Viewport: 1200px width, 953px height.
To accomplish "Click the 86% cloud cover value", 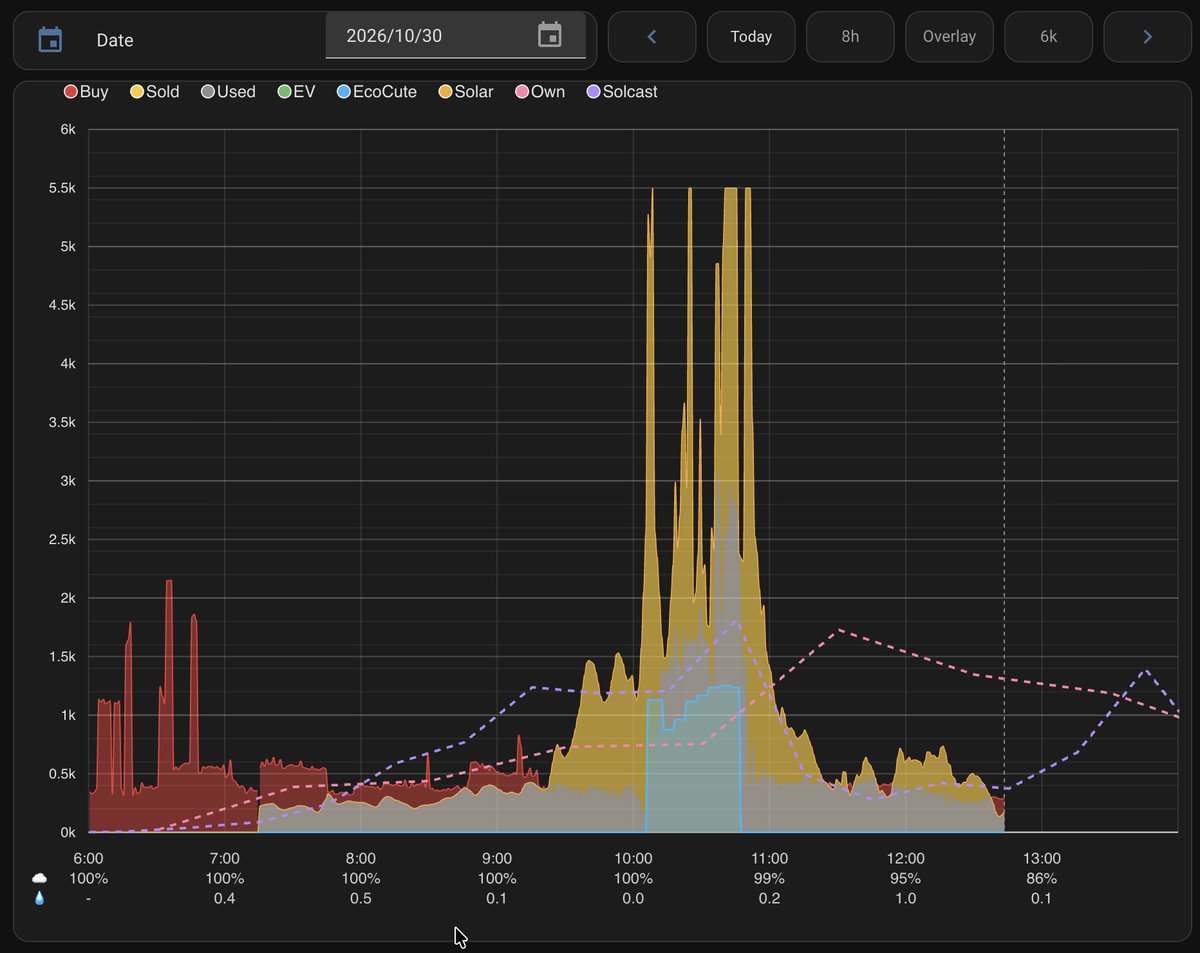I will pos(1041,879).
